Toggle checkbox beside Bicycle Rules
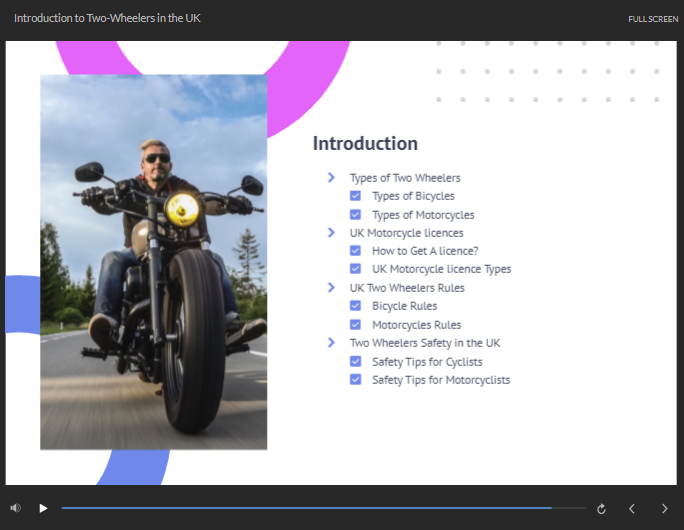This screenshot has height=530, width=684. pos(356,306)
